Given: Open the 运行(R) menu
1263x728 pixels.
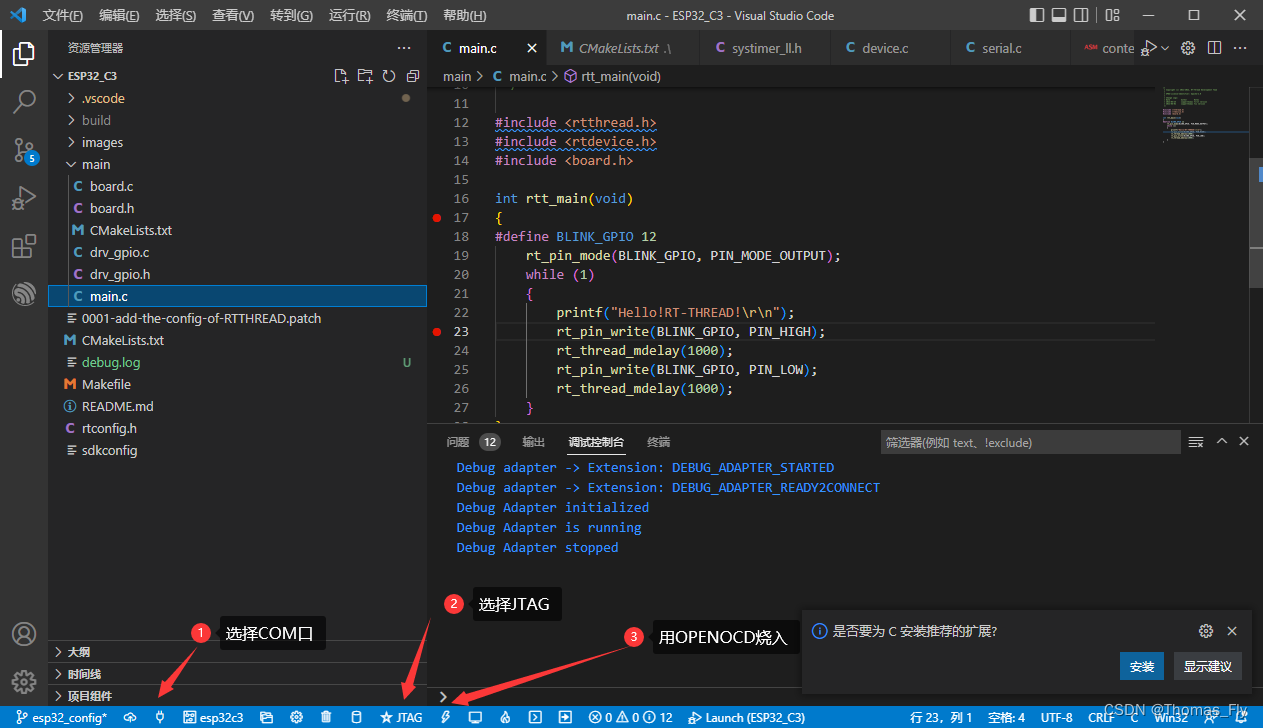Looking at the screenshot, I should point(349,16).
